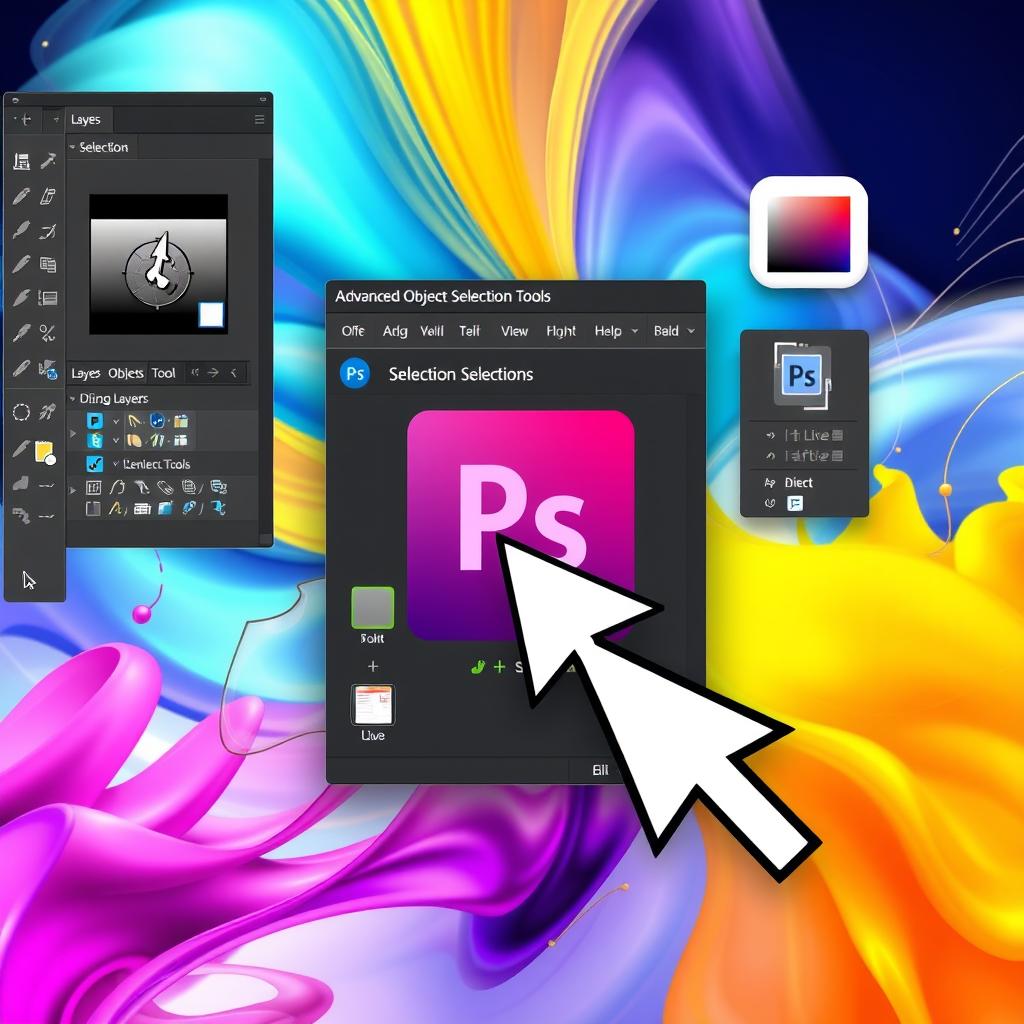This screenshot has height=1024, width=1024.
Task: Expand the triangle beside the tools icon grid
Action: click(x=73, y=489)
